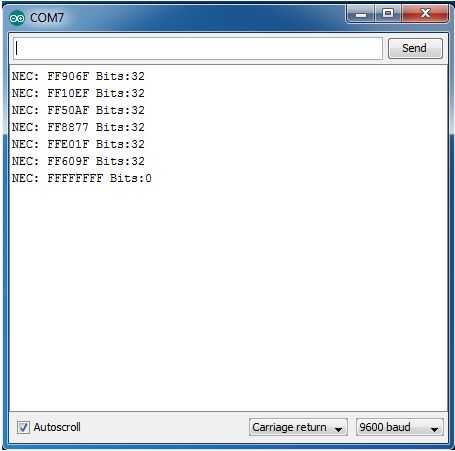Image resolution: width=455 pixels, height=451 pixels.
Task: Click the arrow on Carriage return dropdown
Action: (338, 429)
